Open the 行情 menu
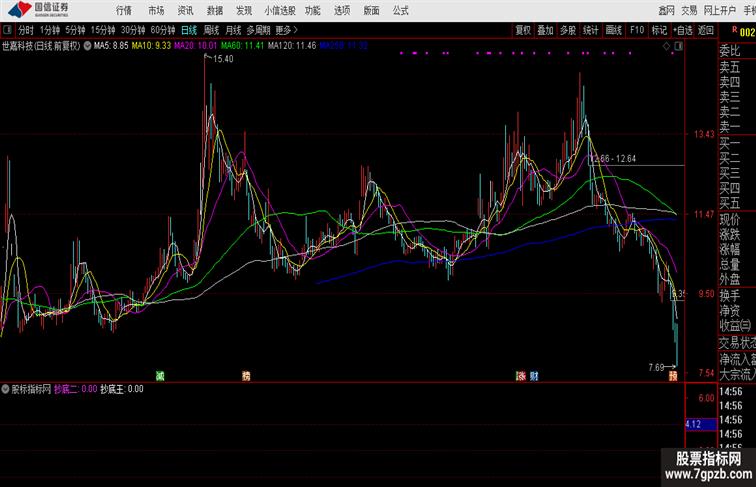The width and height of the screenshot is (756, 487). (x=124, y=9)
